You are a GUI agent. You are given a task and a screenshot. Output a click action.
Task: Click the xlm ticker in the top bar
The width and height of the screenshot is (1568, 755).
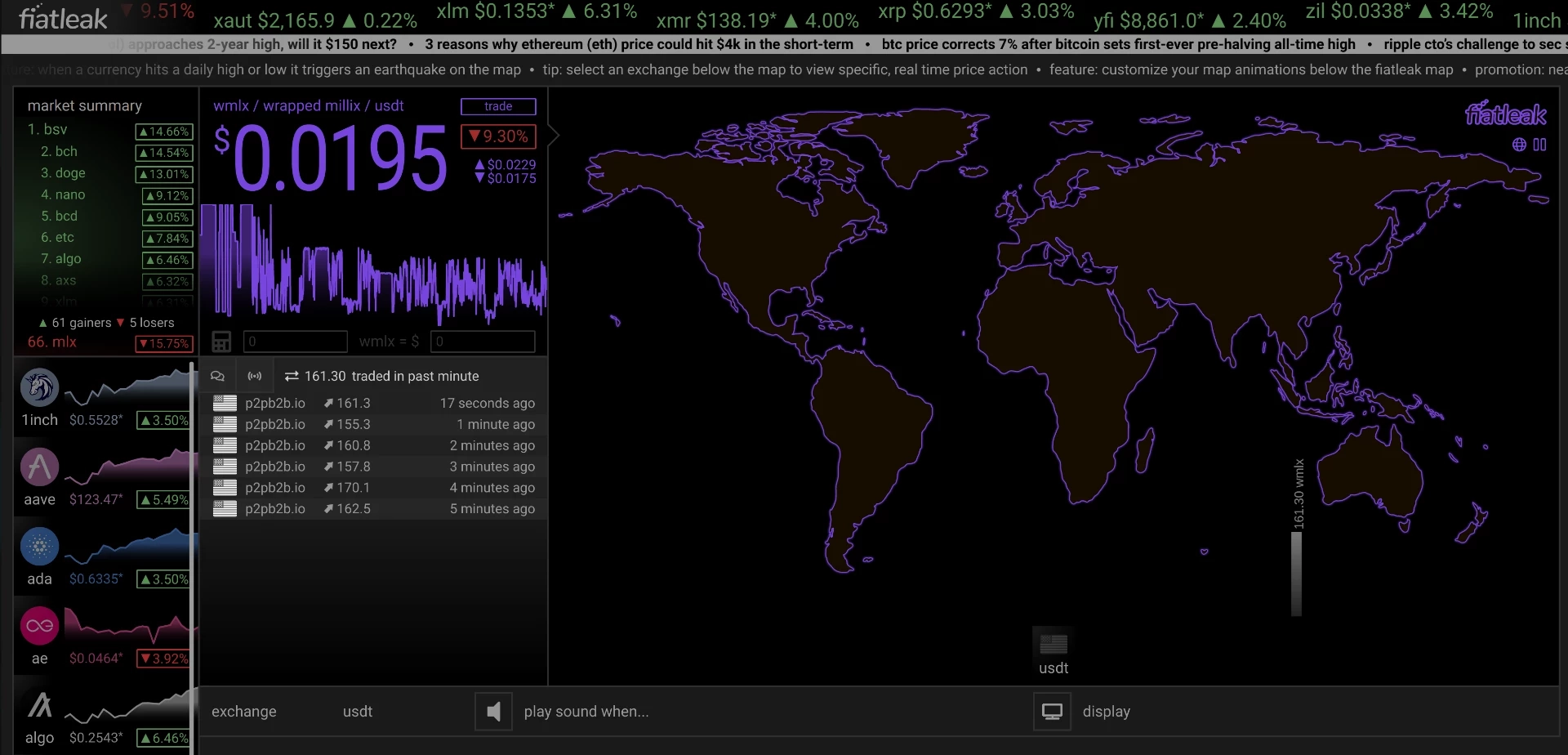click(x=537, y=11)
